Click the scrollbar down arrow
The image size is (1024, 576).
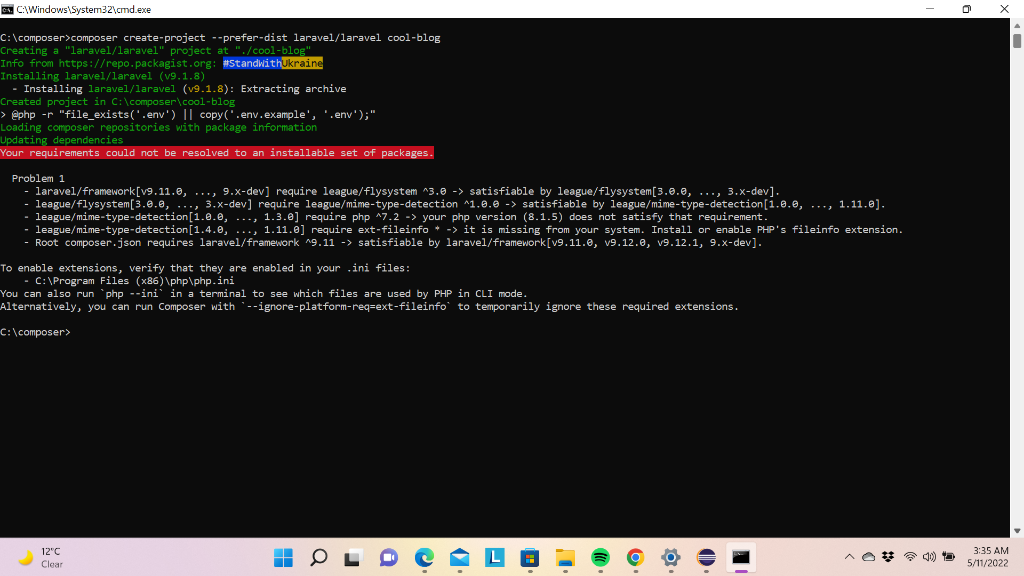(1017, 531)
